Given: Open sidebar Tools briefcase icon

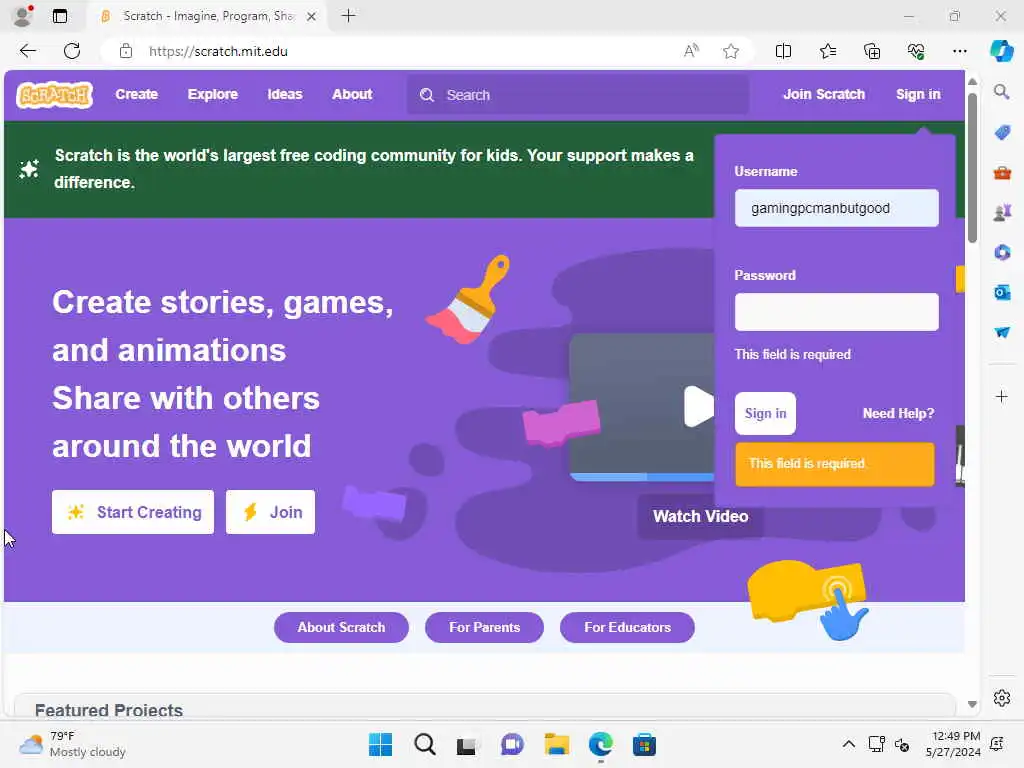Looking at the screenshot, I should click(1002, 173).
